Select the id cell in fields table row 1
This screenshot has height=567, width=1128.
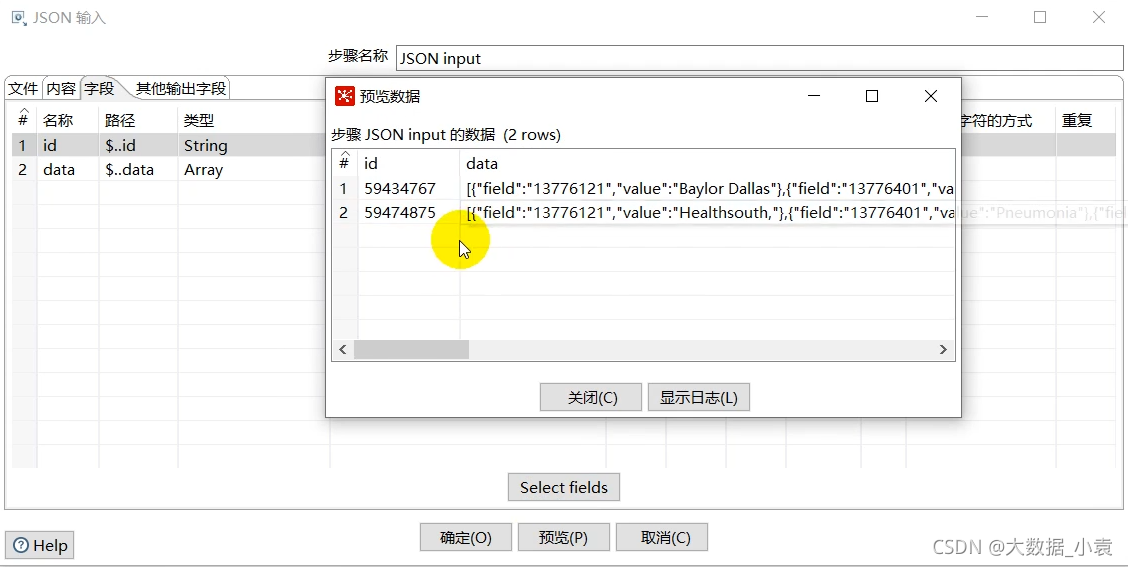click(68, 145)
